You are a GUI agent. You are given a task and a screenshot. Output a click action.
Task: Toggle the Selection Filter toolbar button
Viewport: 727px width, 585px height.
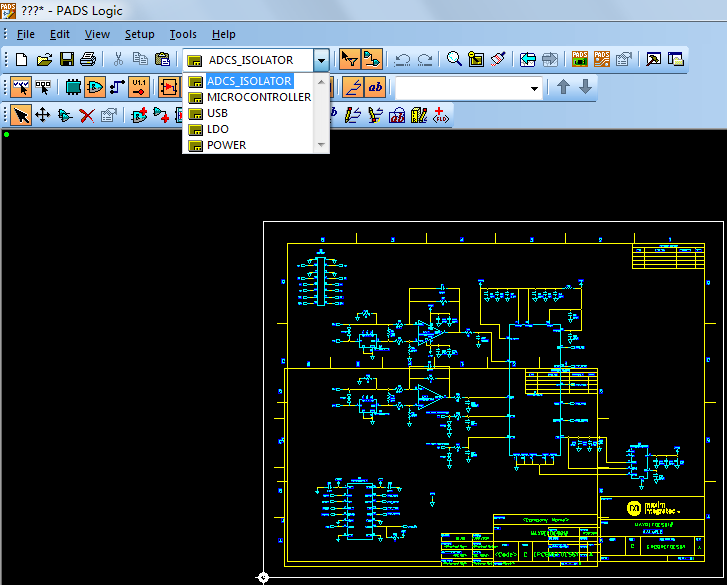coord(350,59)
